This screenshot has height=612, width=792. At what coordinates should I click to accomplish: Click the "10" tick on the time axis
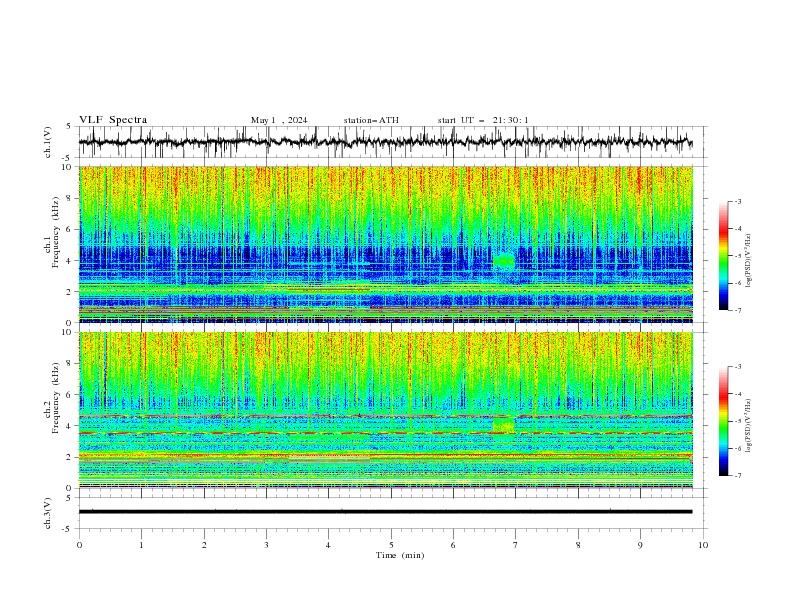click(x=703, y=545)
